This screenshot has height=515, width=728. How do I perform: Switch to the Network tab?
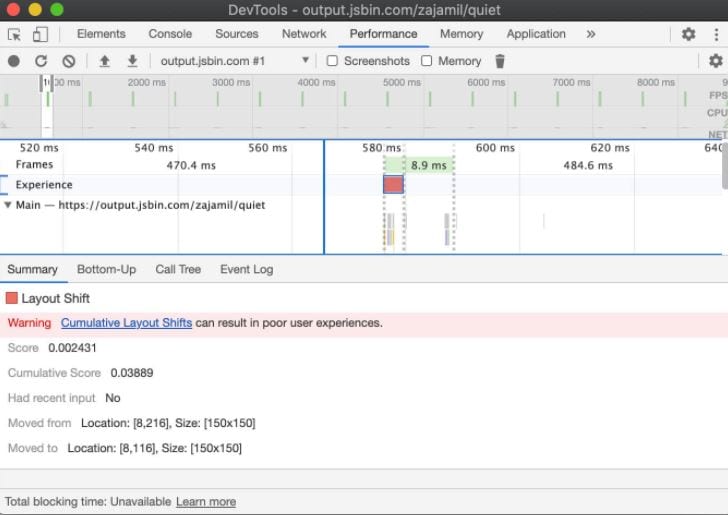[304, 34]
